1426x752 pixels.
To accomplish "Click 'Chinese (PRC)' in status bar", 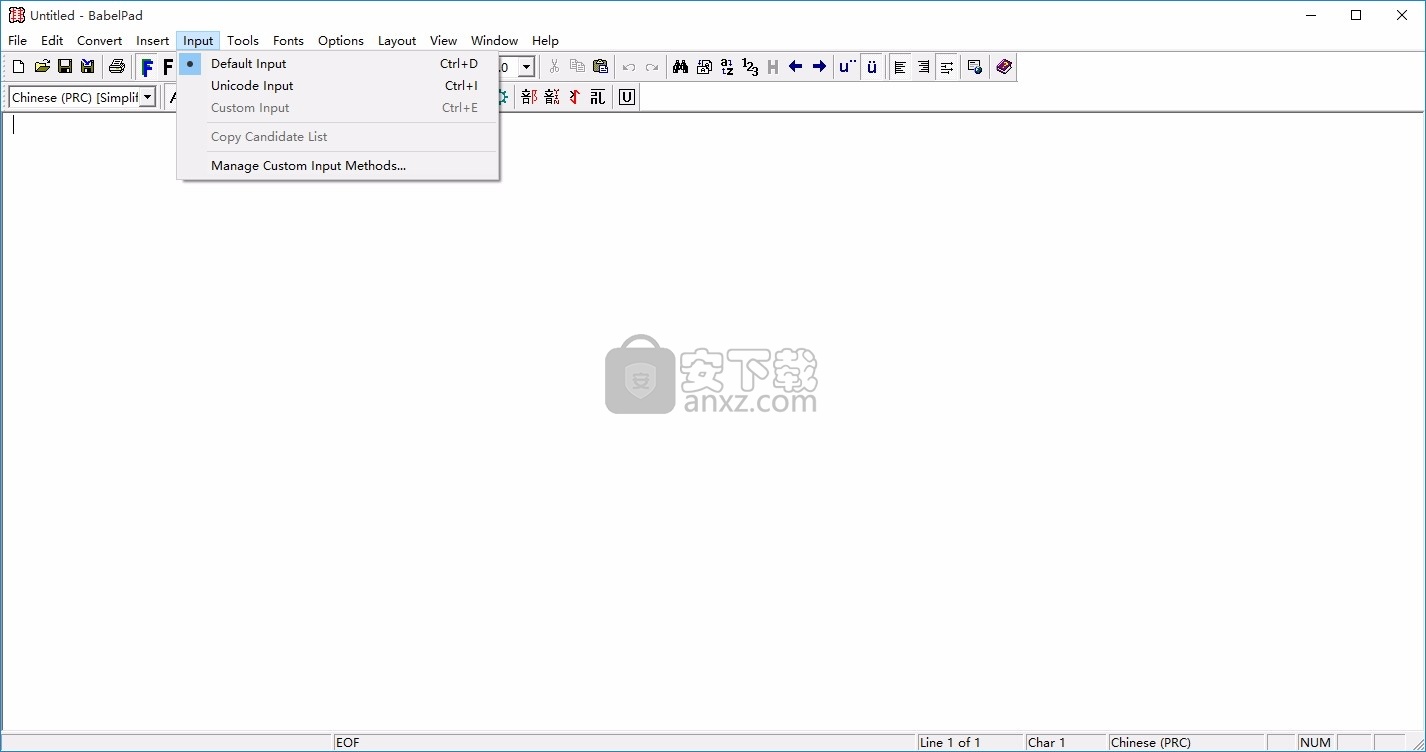I will (1187, 743).
